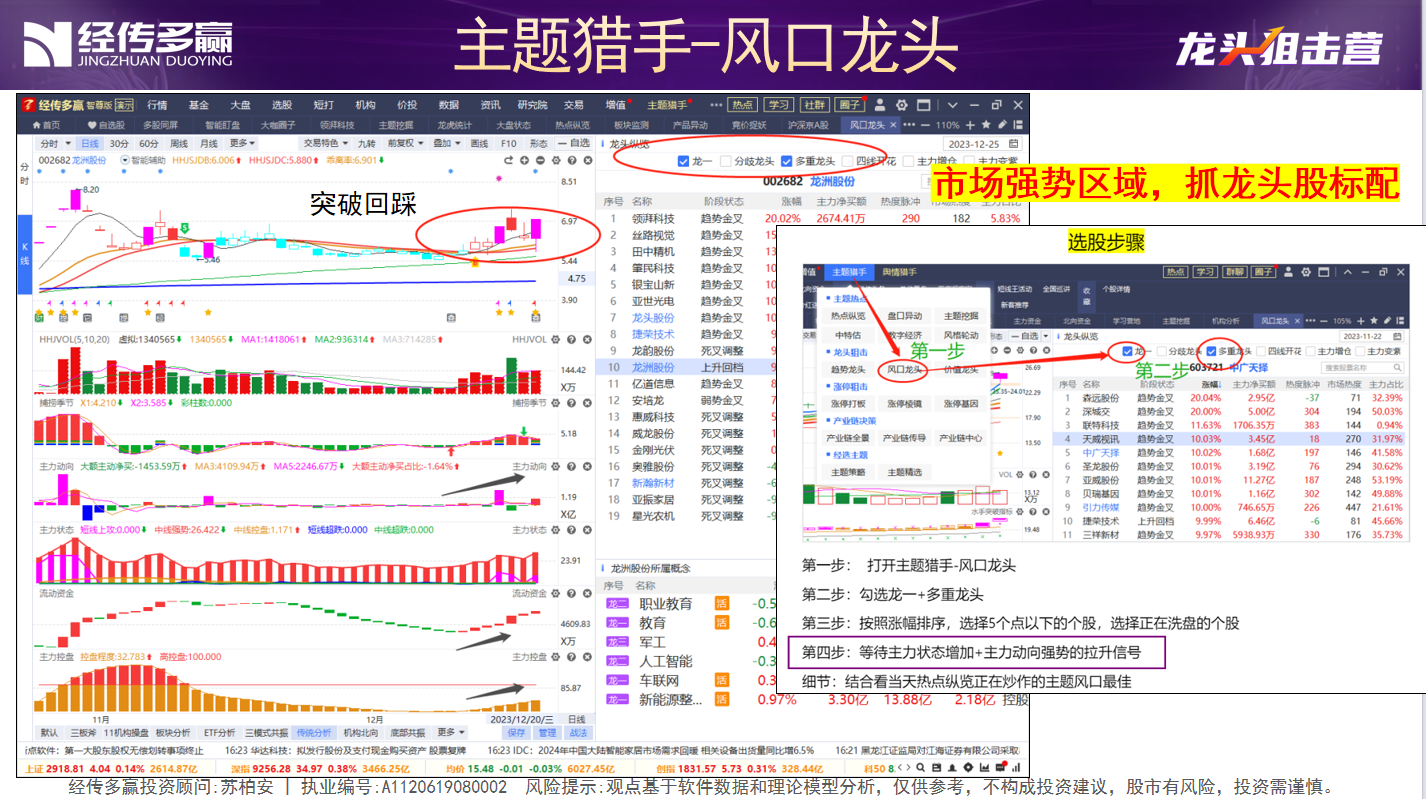The width and height of the screenshot is (1426, 799).
Task: Click the chart gear icon above price axis
Action: (556, 160)
